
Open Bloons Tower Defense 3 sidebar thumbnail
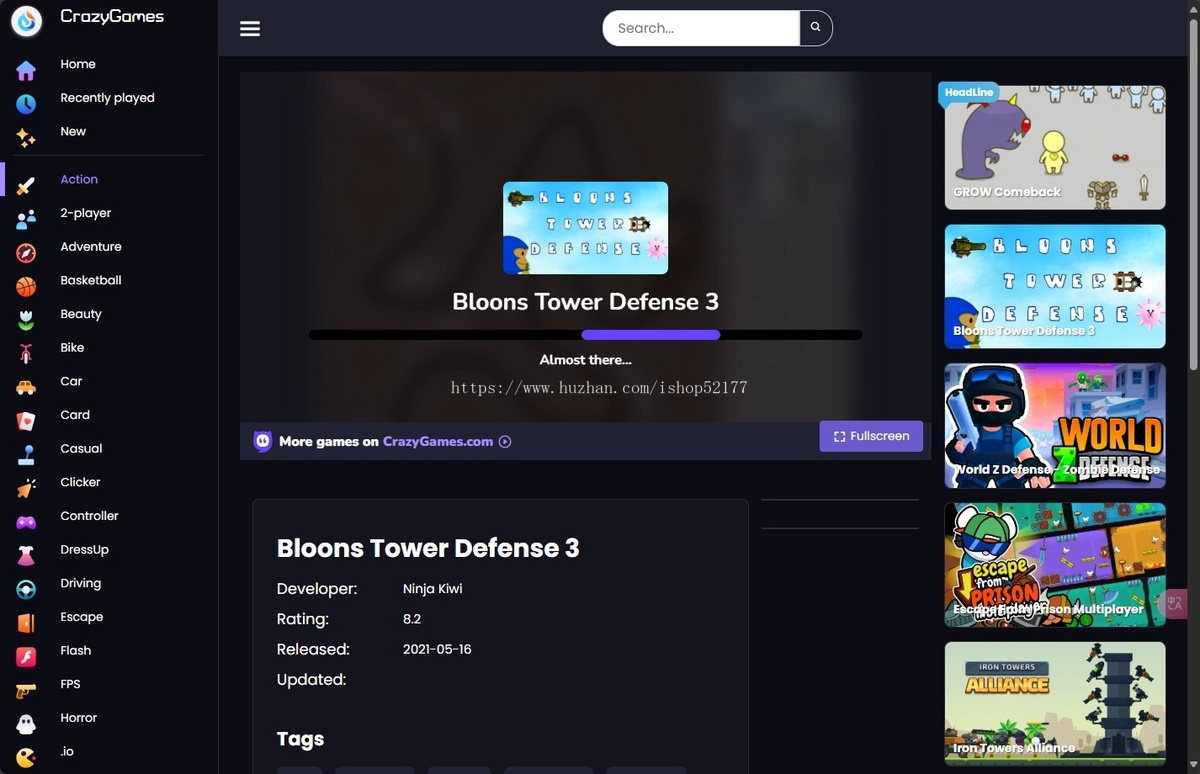point(1055,286)
